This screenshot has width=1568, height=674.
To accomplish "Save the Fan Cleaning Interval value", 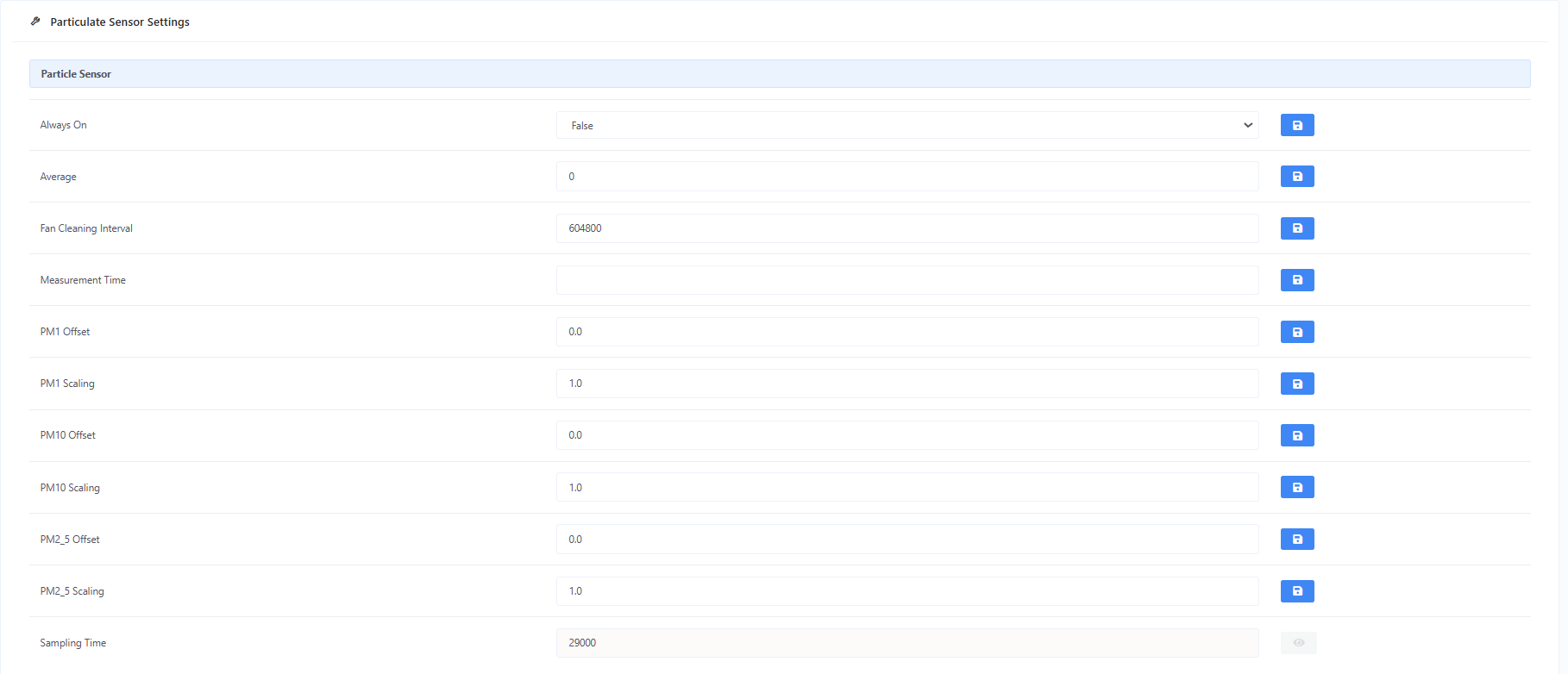I will pyautogui.click(x=1297, y=228).
